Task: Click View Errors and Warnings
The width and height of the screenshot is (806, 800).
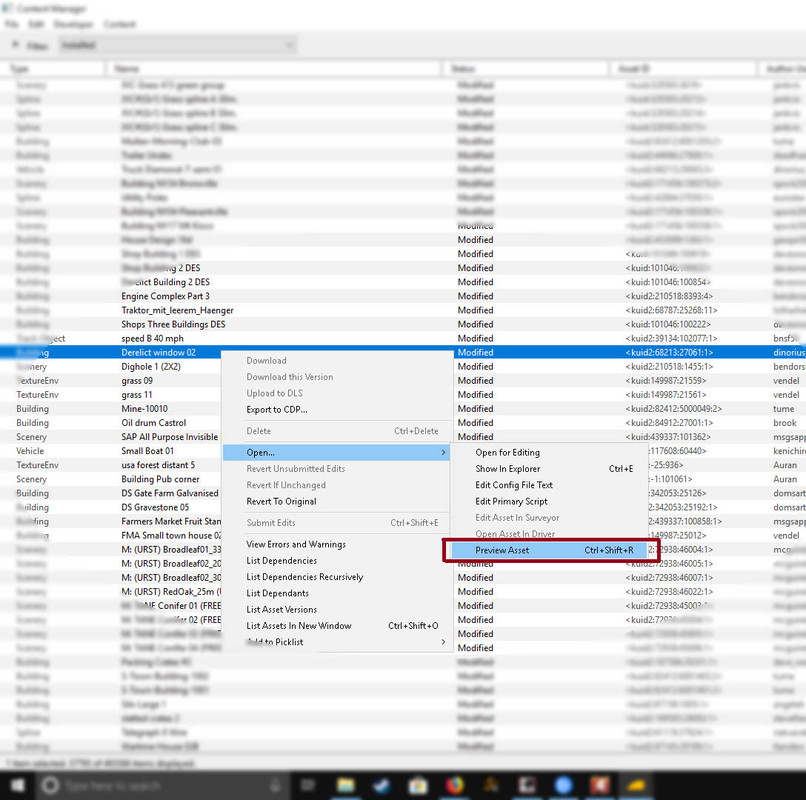Action: click(x=336, y=544)
